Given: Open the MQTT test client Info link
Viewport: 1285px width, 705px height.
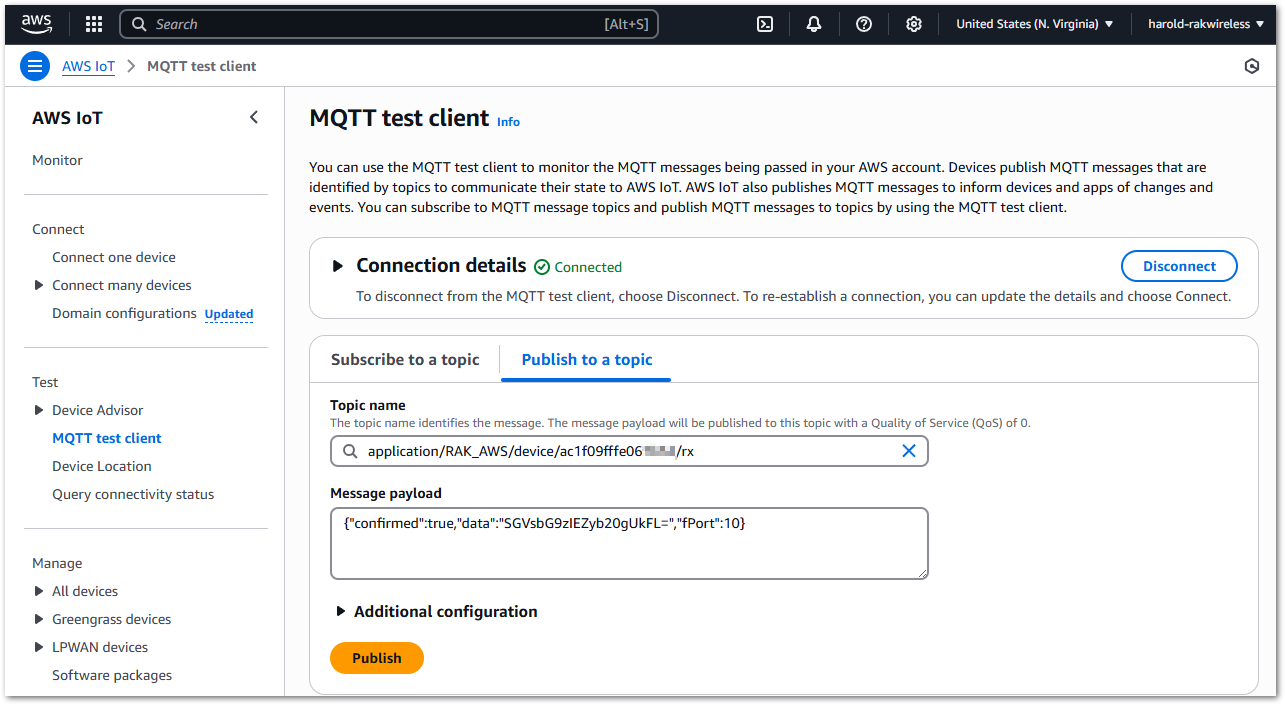Looking at the screenshot, I should coord(508,122).
